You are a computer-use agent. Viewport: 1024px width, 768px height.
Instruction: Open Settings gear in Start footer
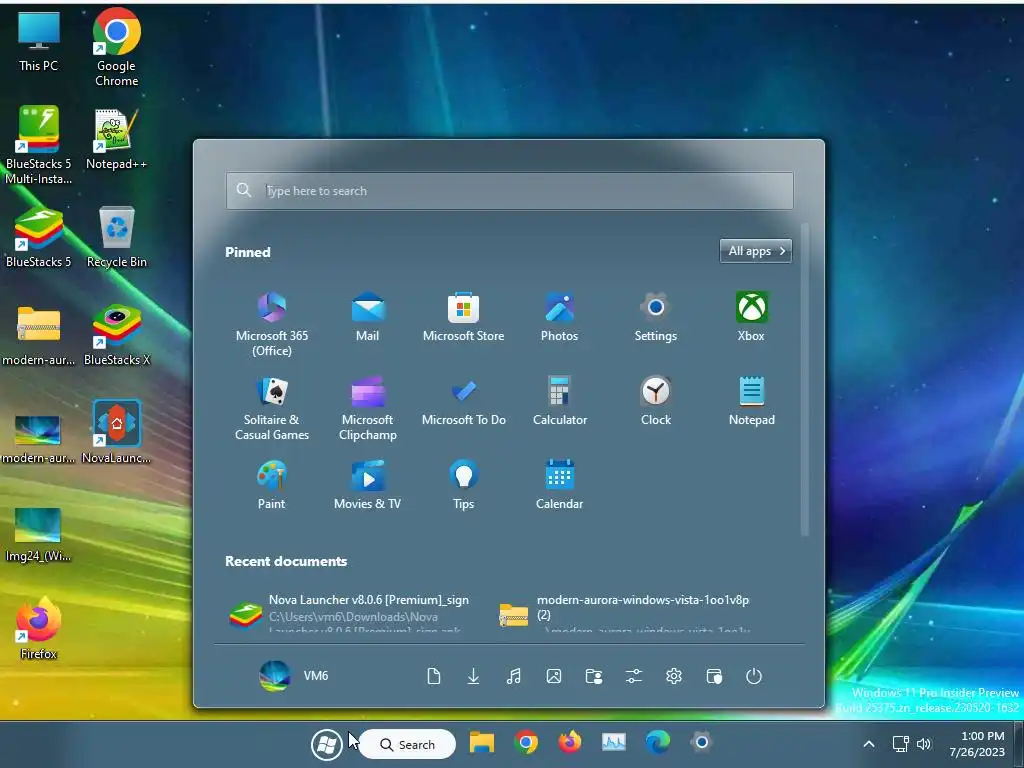coord(674,676)
